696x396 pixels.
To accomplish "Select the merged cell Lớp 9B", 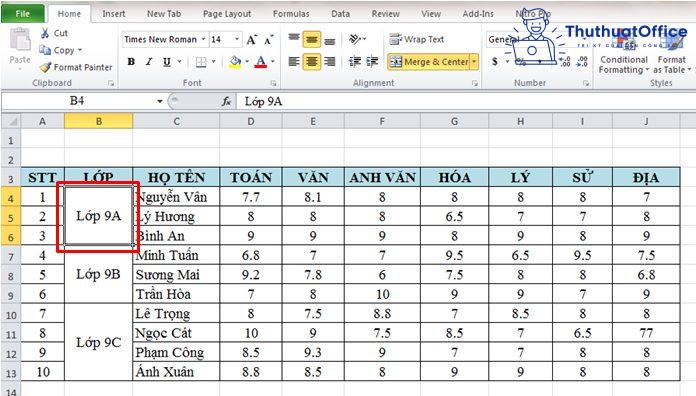I will [99, 274].
